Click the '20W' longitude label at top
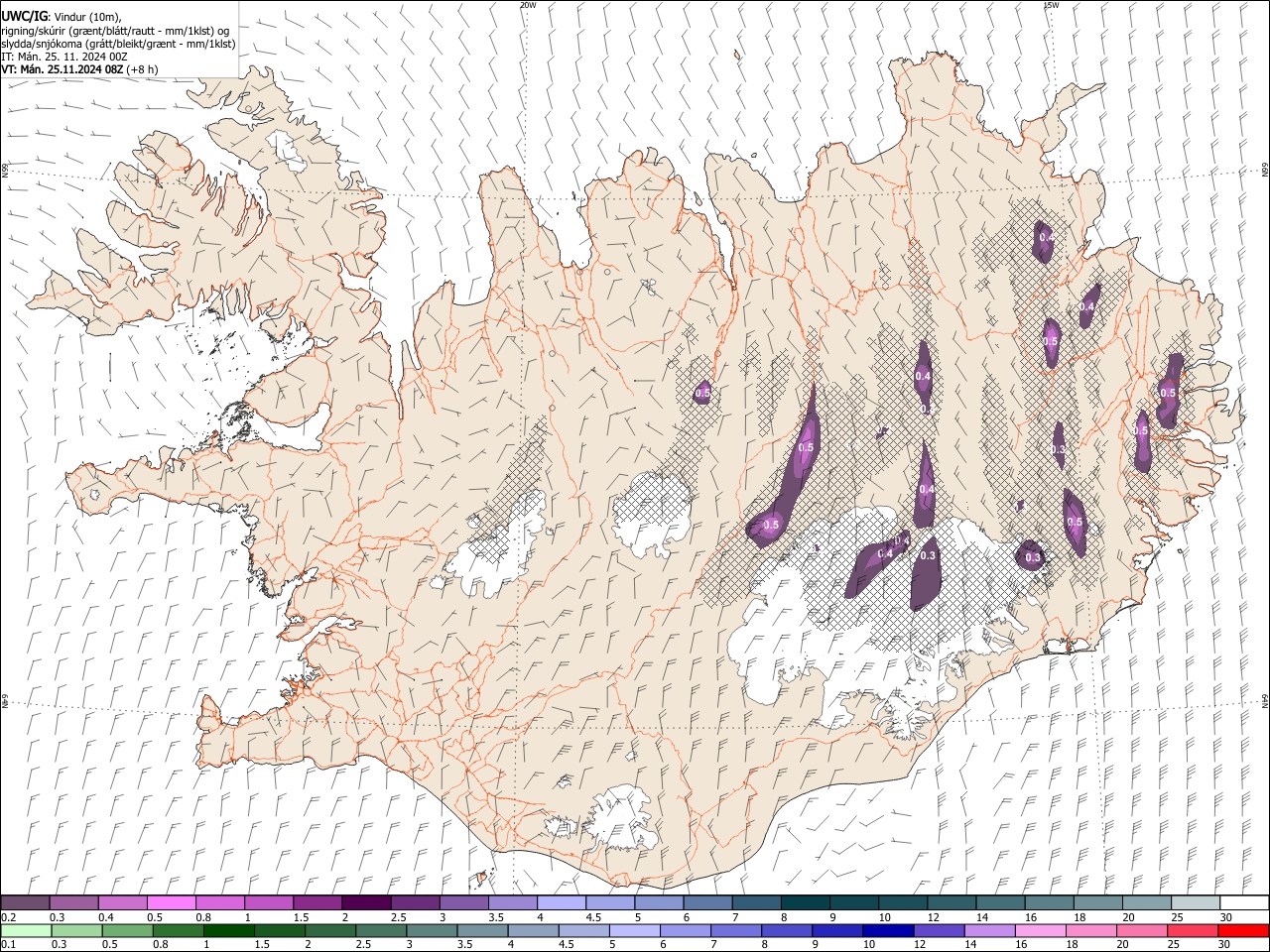Image resolution: width=1270 pixels, height=952 pixels. click(x=528, y=5)
